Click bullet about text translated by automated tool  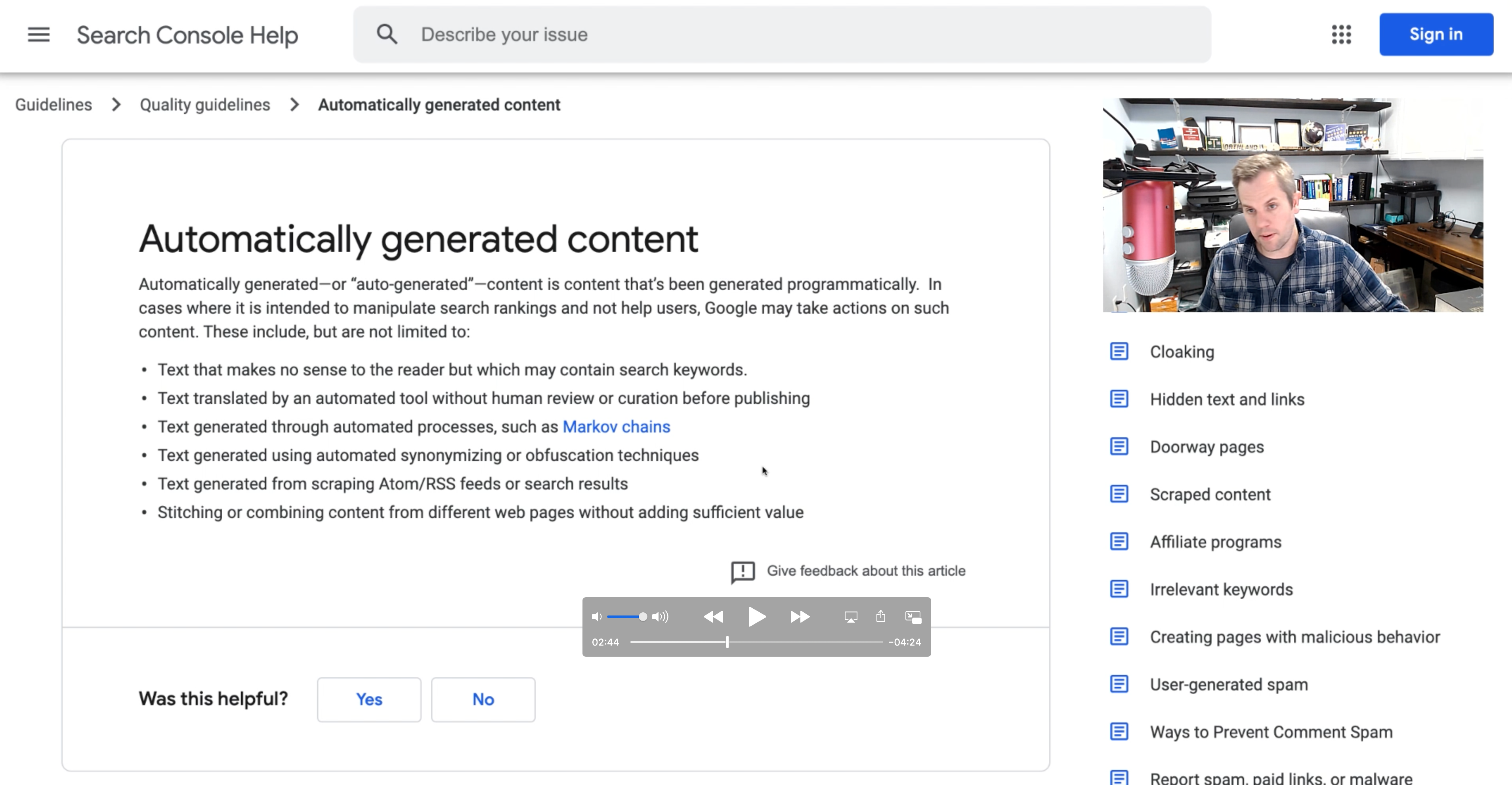pos(484,398)
